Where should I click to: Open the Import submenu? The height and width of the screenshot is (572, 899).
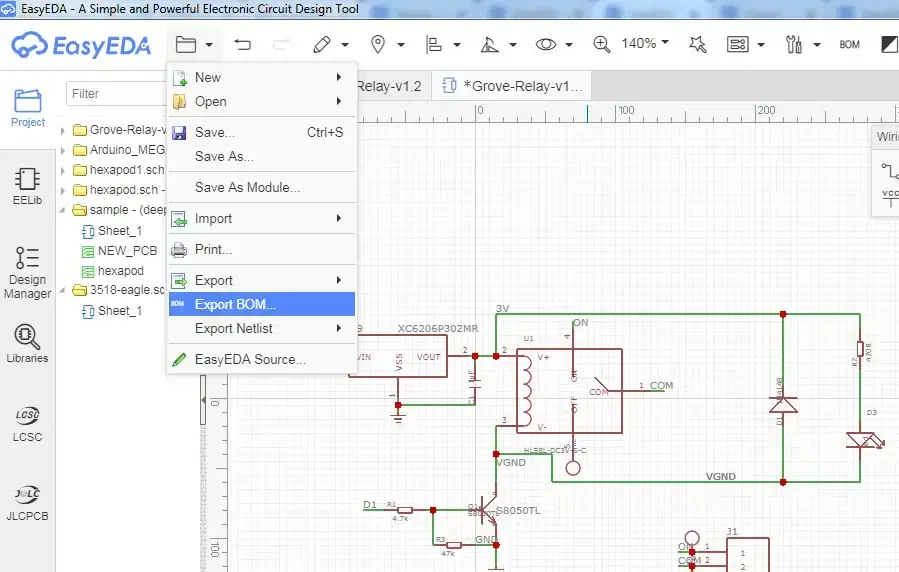(x=262, y=218)
